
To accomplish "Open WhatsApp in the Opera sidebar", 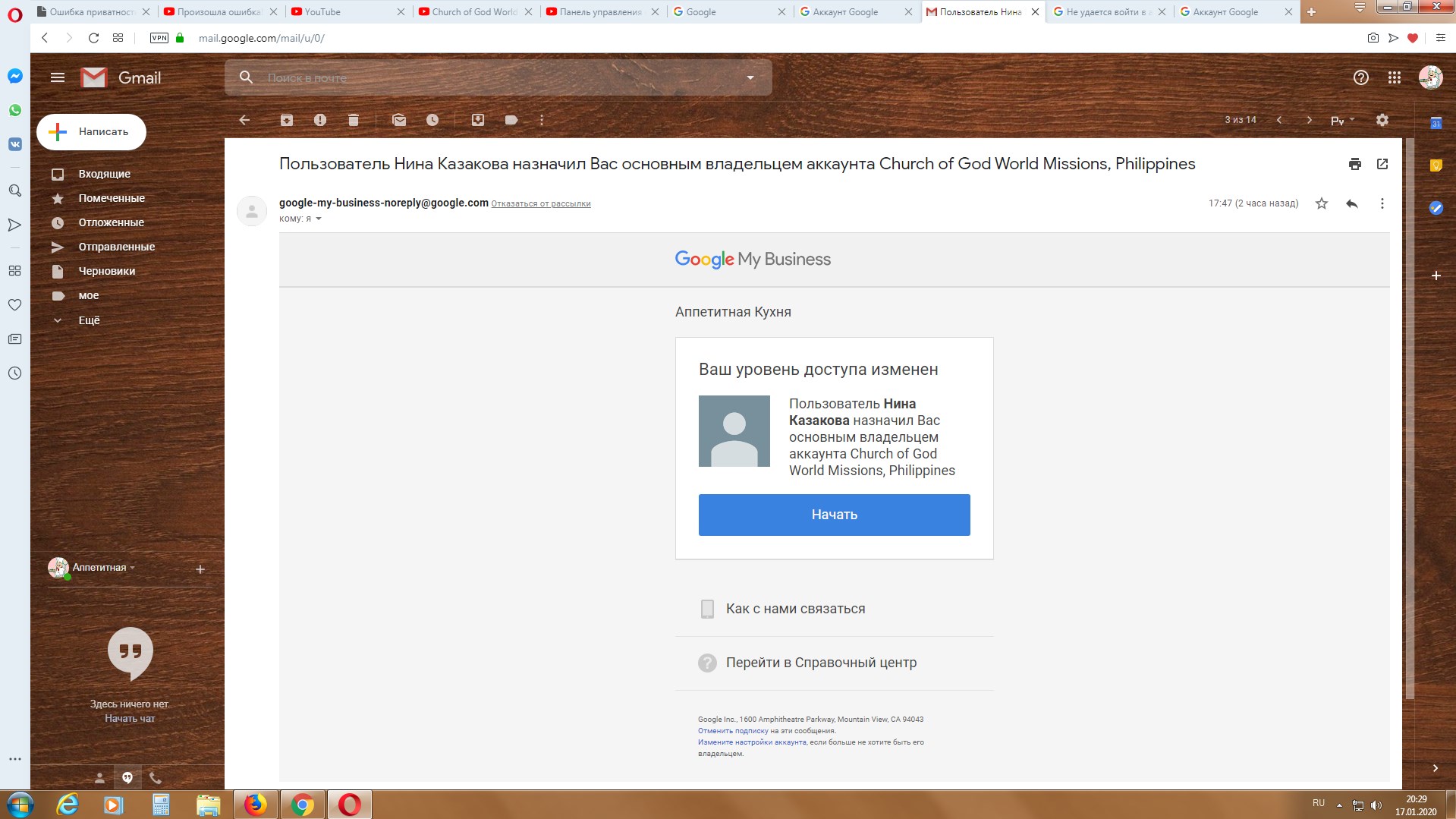I will click(x=14, y=110).
